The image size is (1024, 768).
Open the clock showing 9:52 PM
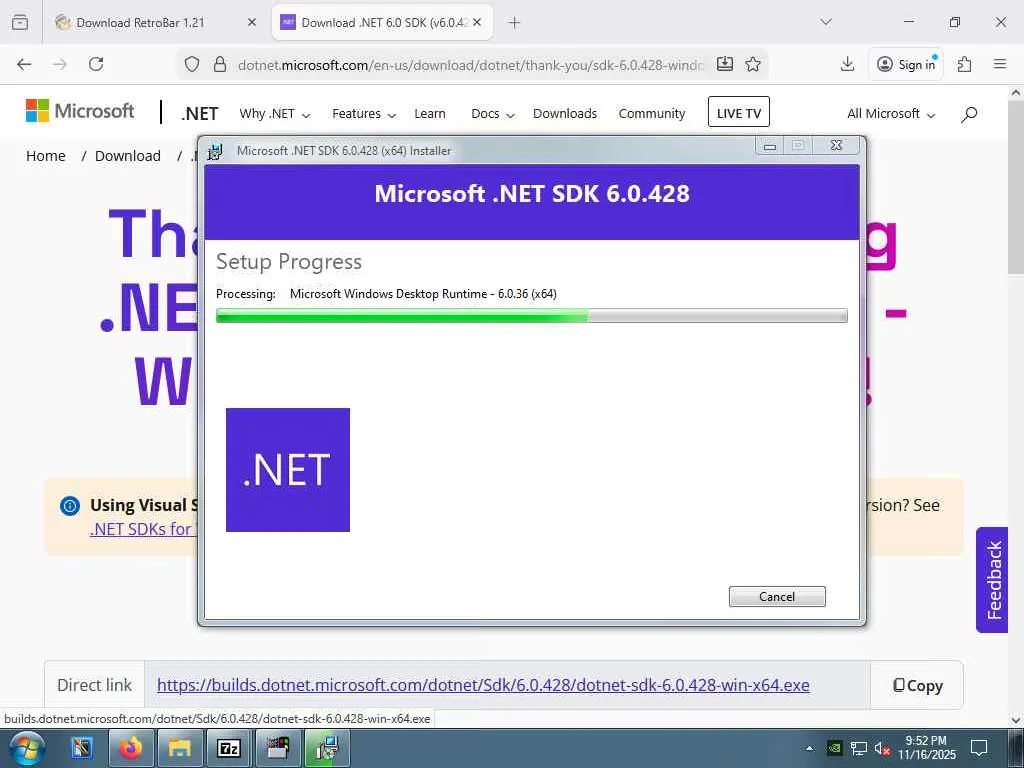pos(926,748)
